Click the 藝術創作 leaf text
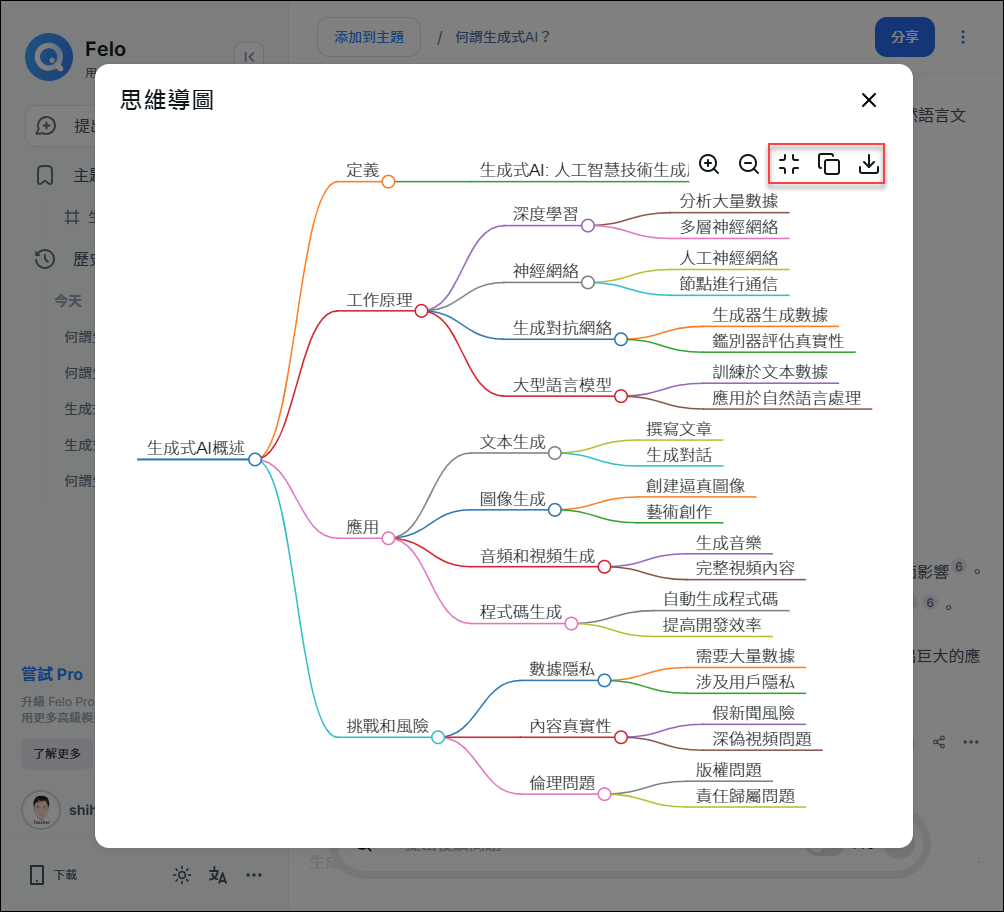This screenshot has width=1004, height=912. [679, 511]
